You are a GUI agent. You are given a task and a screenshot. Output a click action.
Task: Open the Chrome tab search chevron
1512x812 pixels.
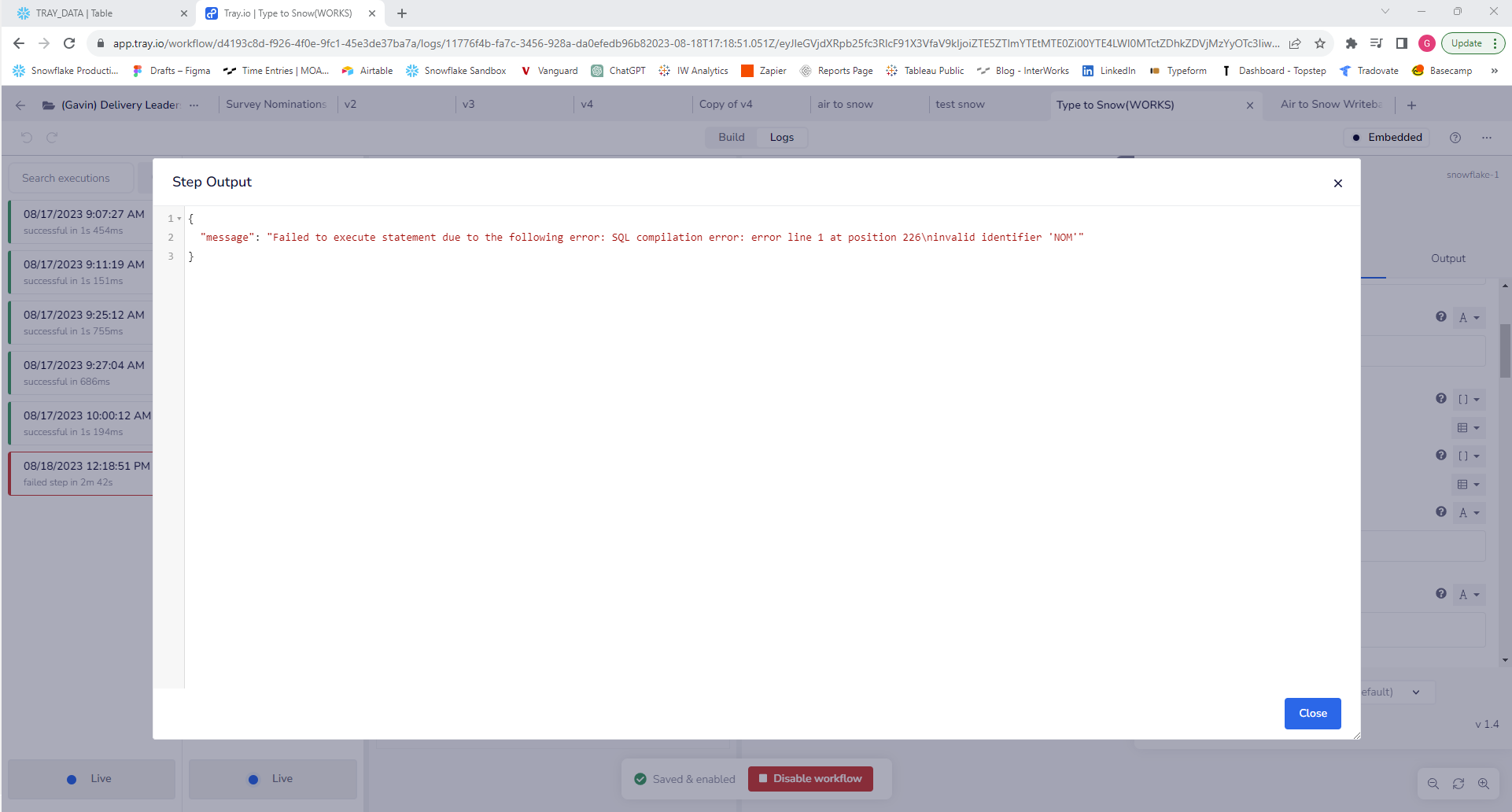[1385, 11]
